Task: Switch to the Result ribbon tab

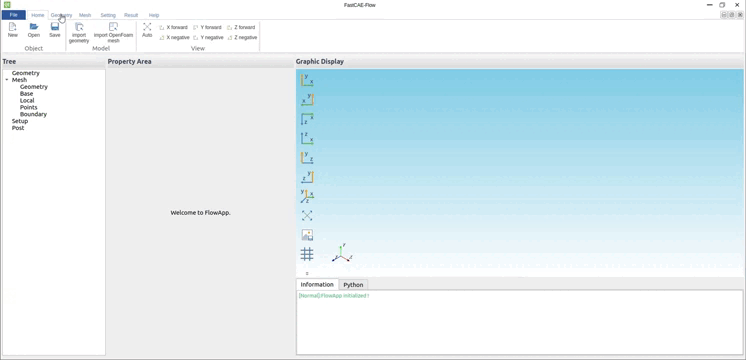Action: [x=131, y=15]
